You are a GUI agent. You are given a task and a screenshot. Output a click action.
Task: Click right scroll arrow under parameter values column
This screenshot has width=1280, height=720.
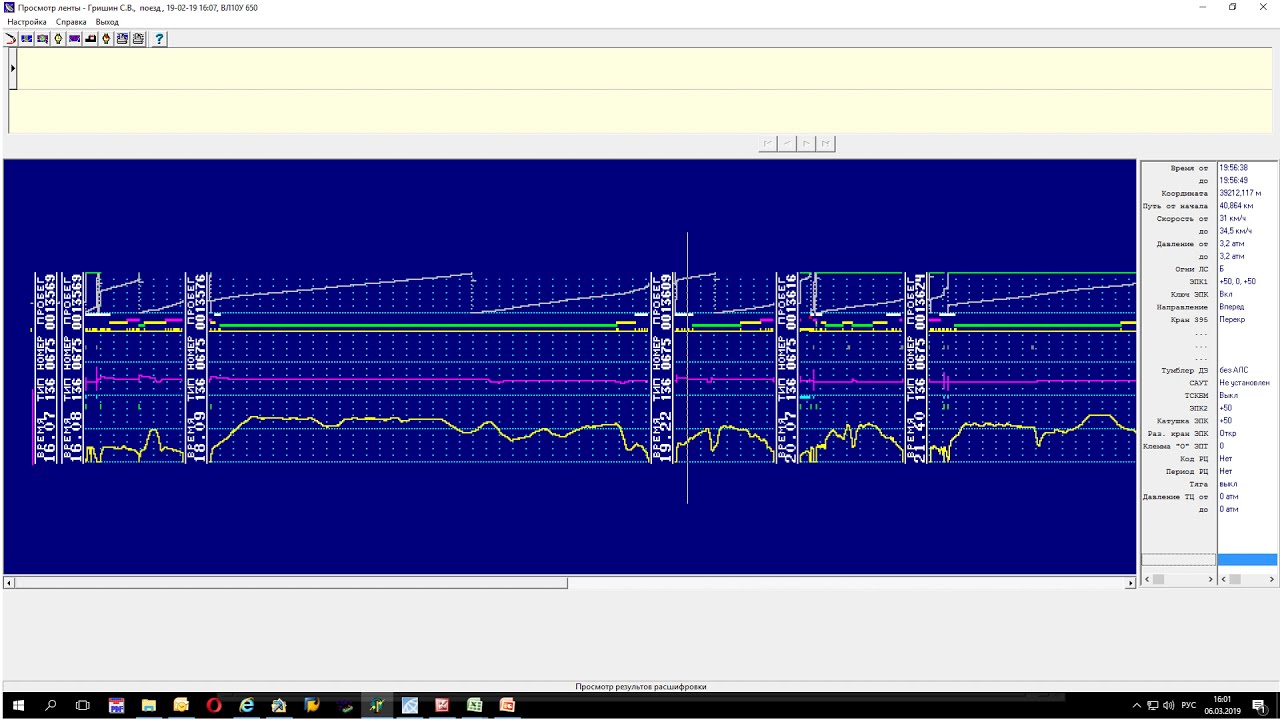pyautogui.click(x=1272, y=579)
